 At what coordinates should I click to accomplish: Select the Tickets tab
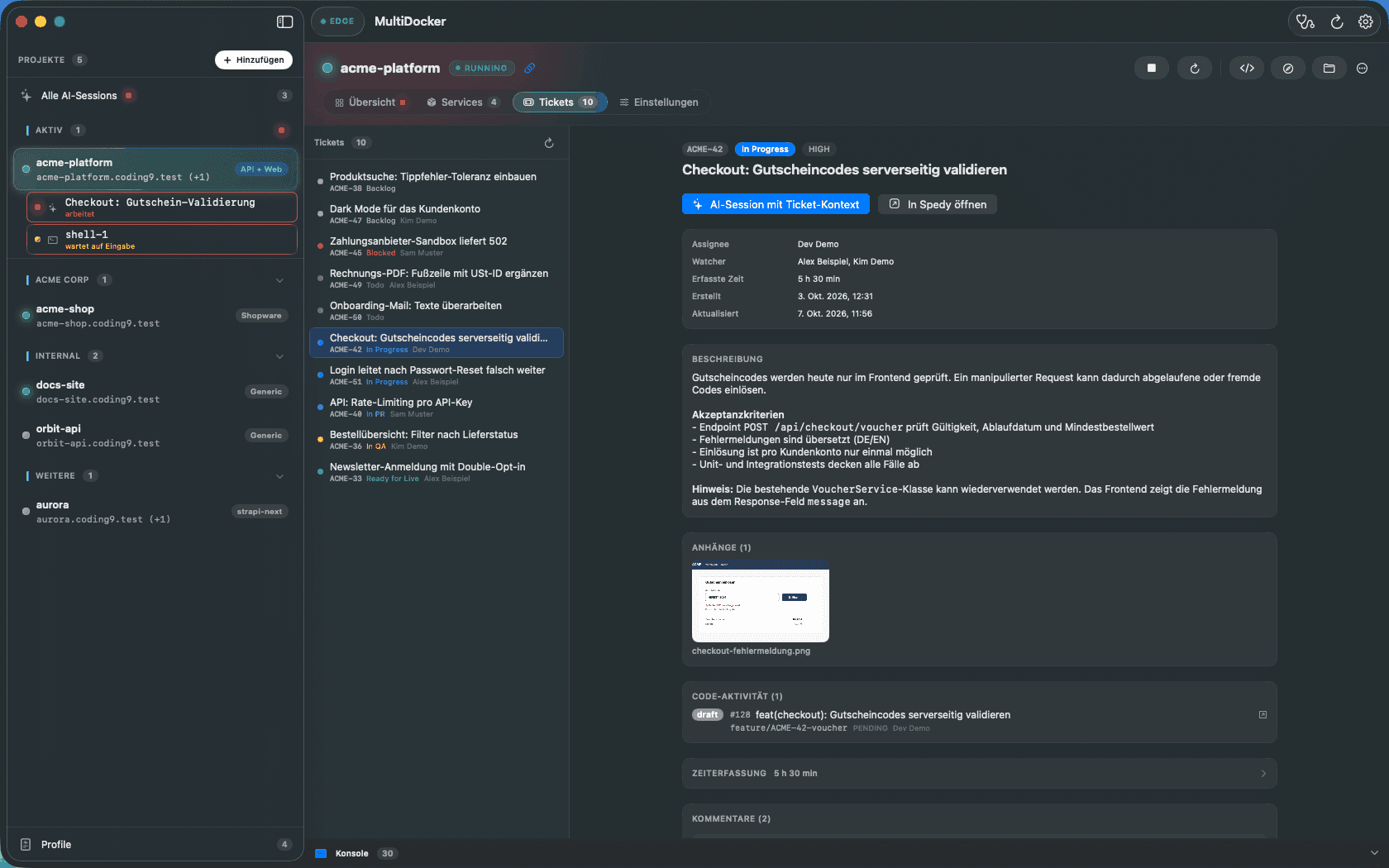coord(560,103)
